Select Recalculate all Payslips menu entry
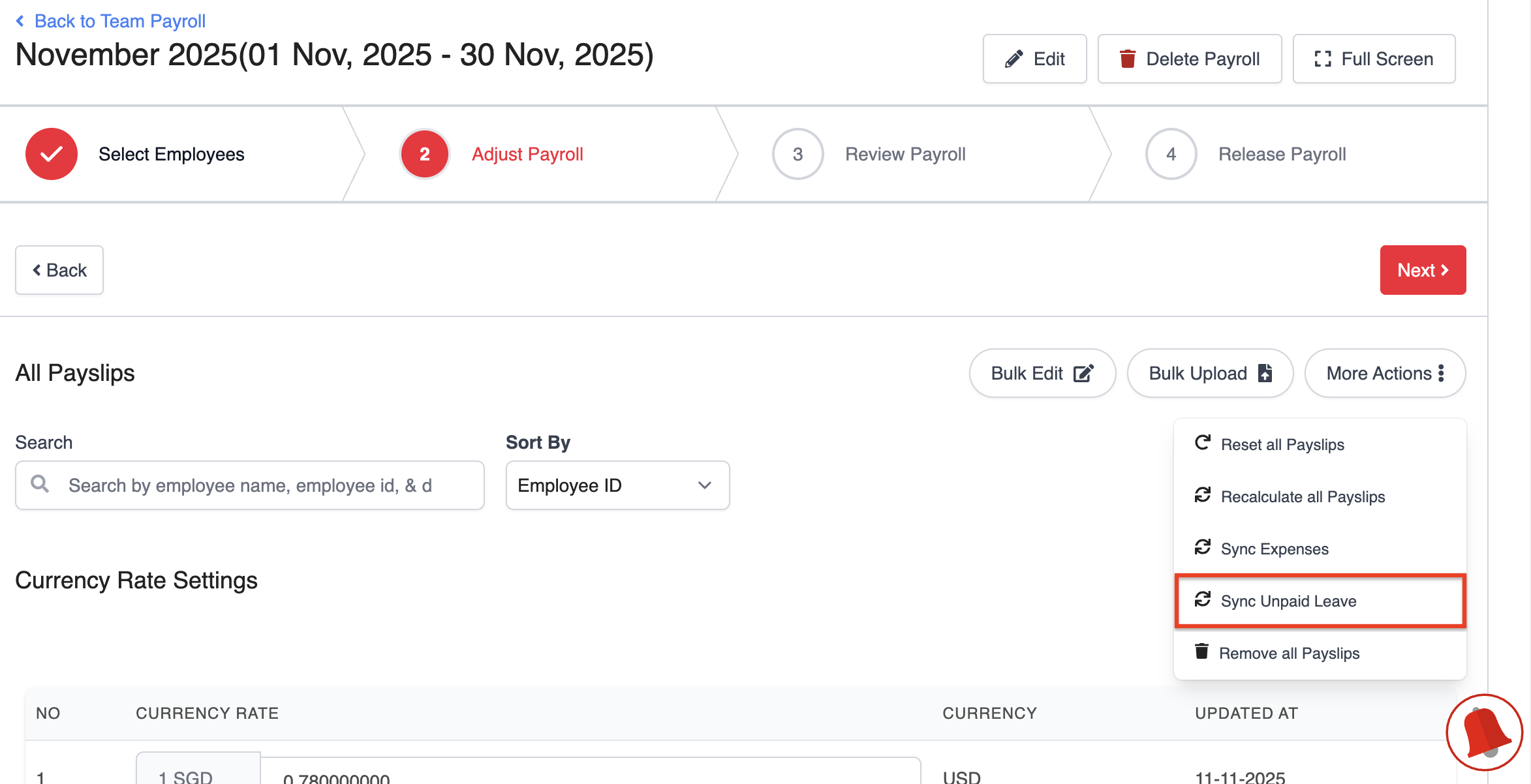 1302,497
